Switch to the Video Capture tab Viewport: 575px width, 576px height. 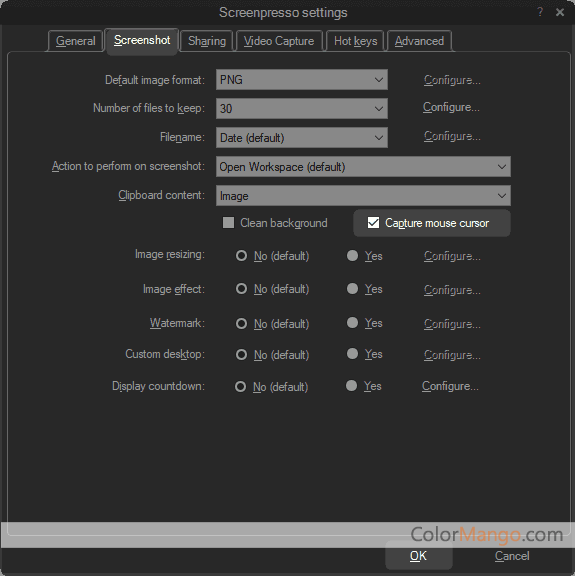pos(279,41)
